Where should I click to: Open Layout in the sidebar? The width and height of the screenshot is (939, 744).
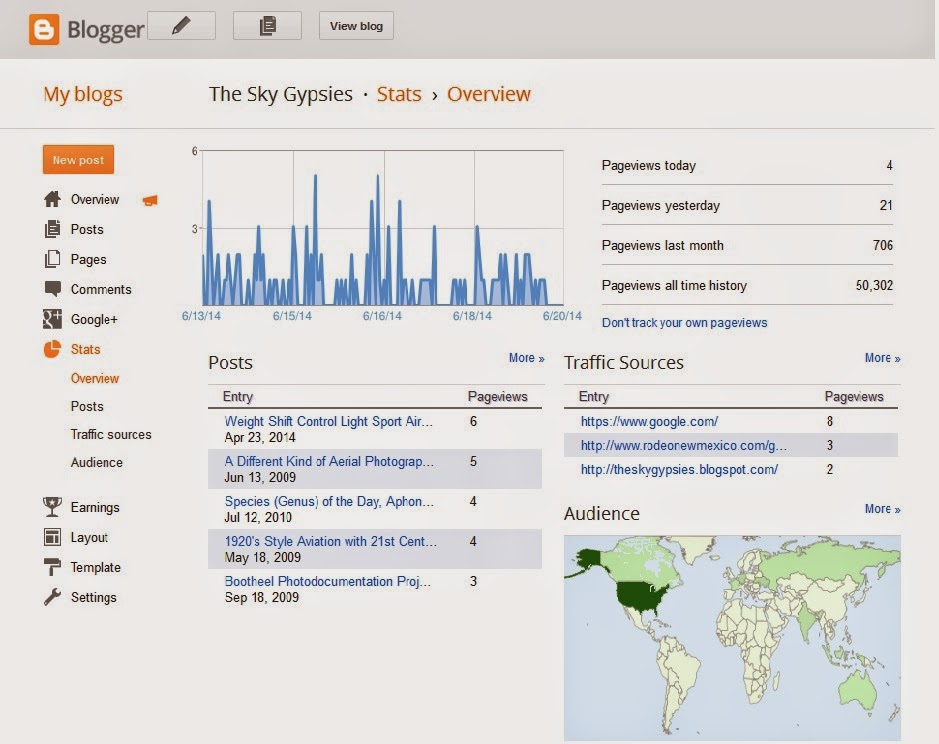coord(89,537)
